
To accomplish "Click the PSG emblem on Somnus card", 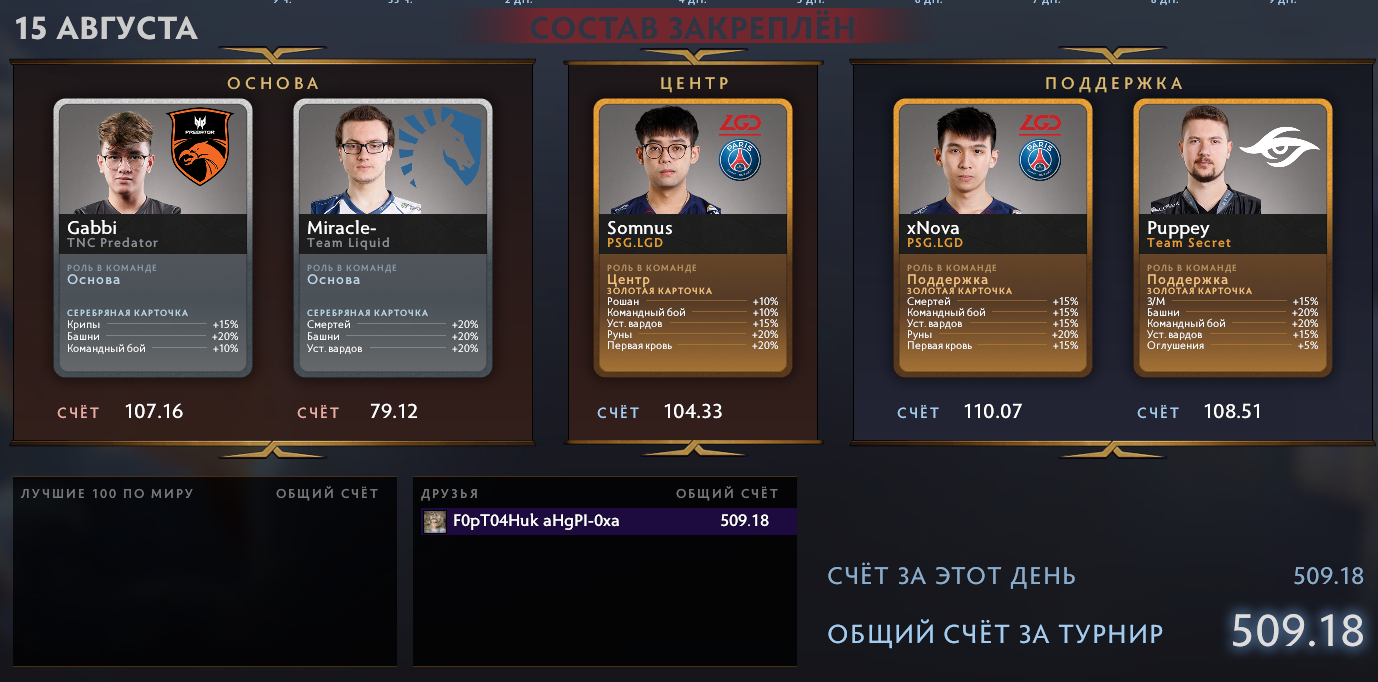I will tap(741, 159).
